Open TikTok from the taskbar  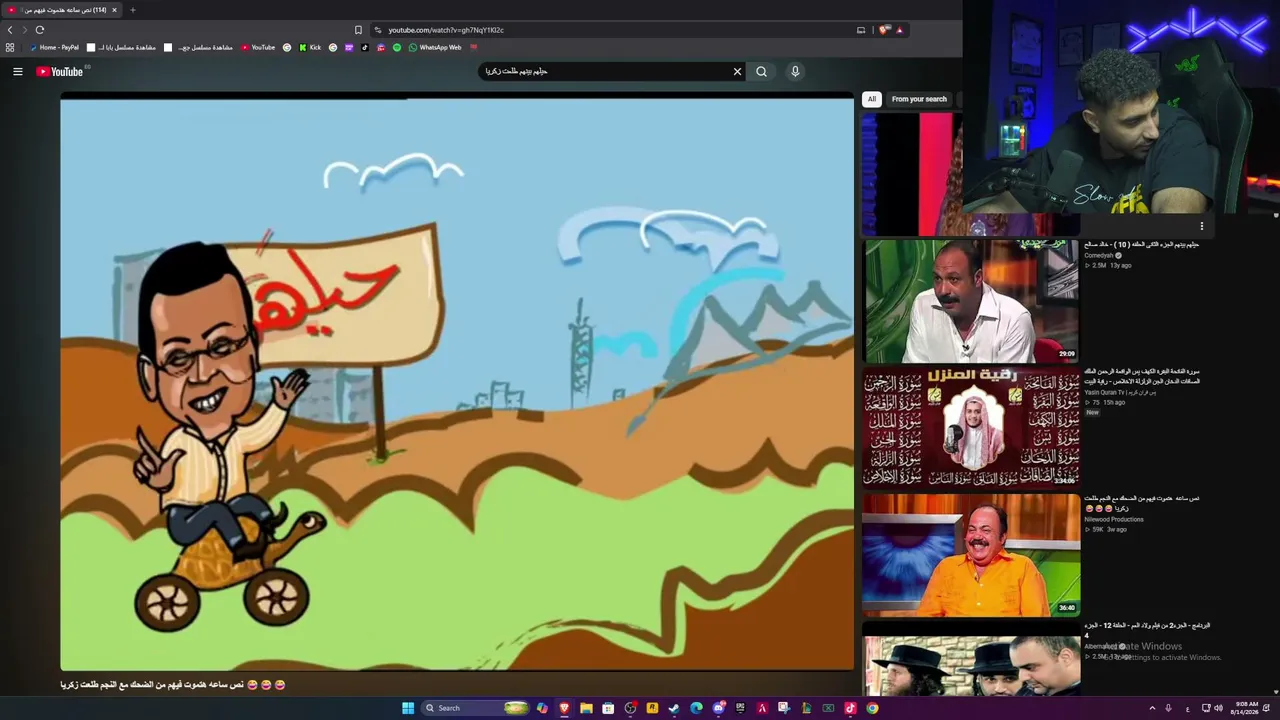[850, 708]
